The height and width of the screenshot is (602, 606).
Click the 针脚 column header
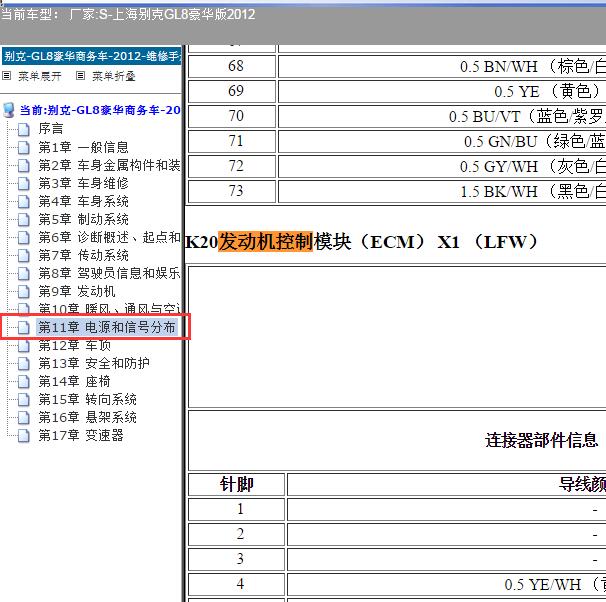[237, 485]
